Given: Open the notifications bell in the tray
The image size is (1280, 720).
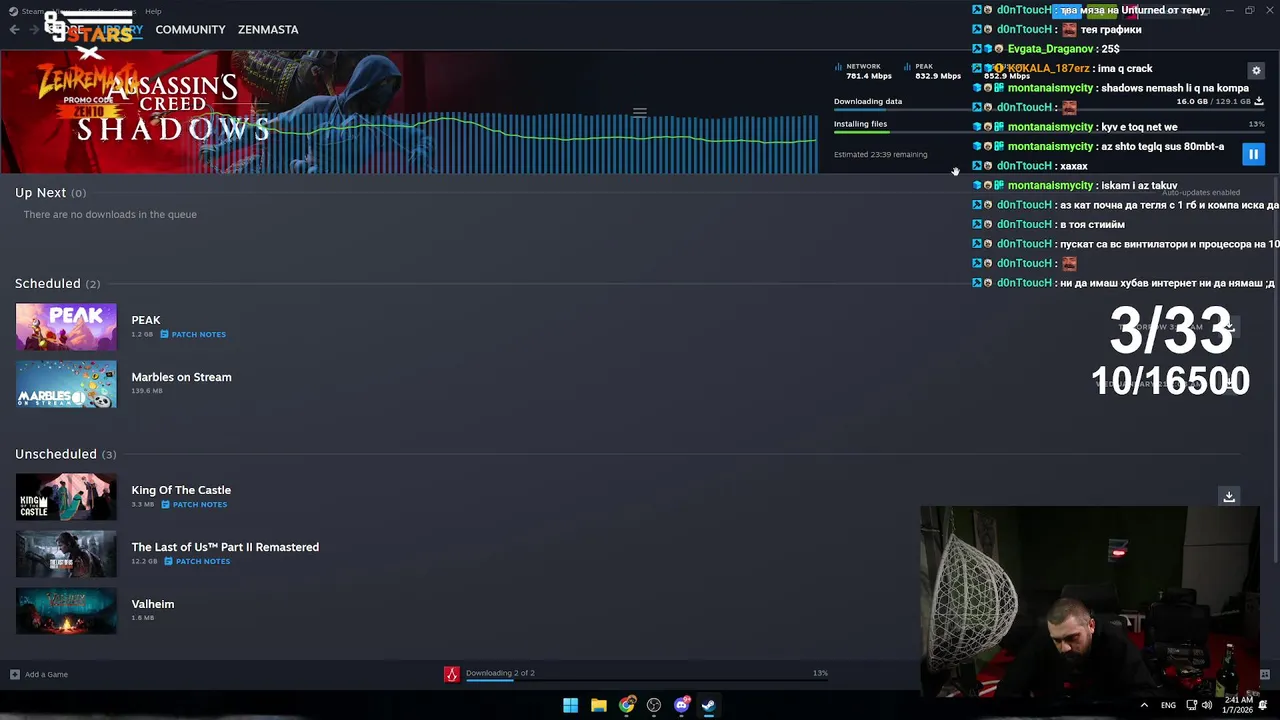Looking at the screenshot, I should (1263, 705).
